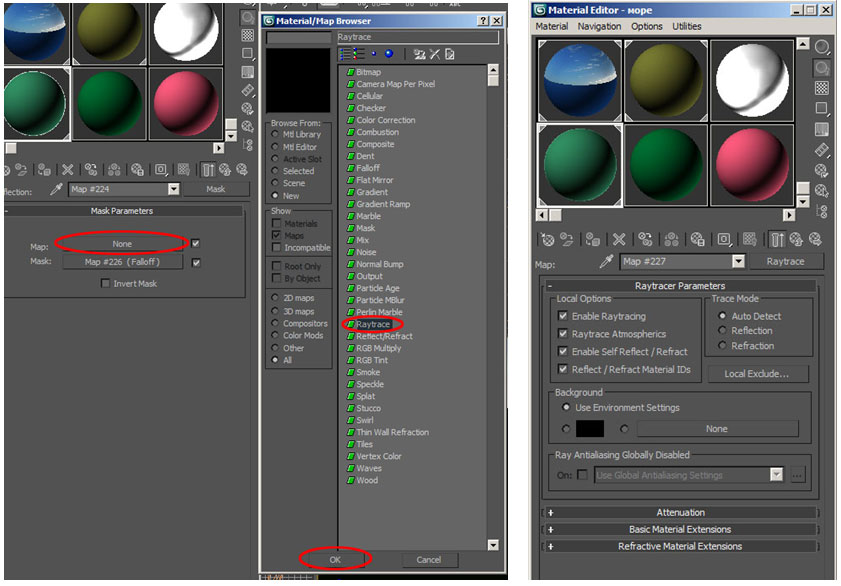Click Put Material to Scene icon in right editor
841x586 pixels.
pos(567,239)
